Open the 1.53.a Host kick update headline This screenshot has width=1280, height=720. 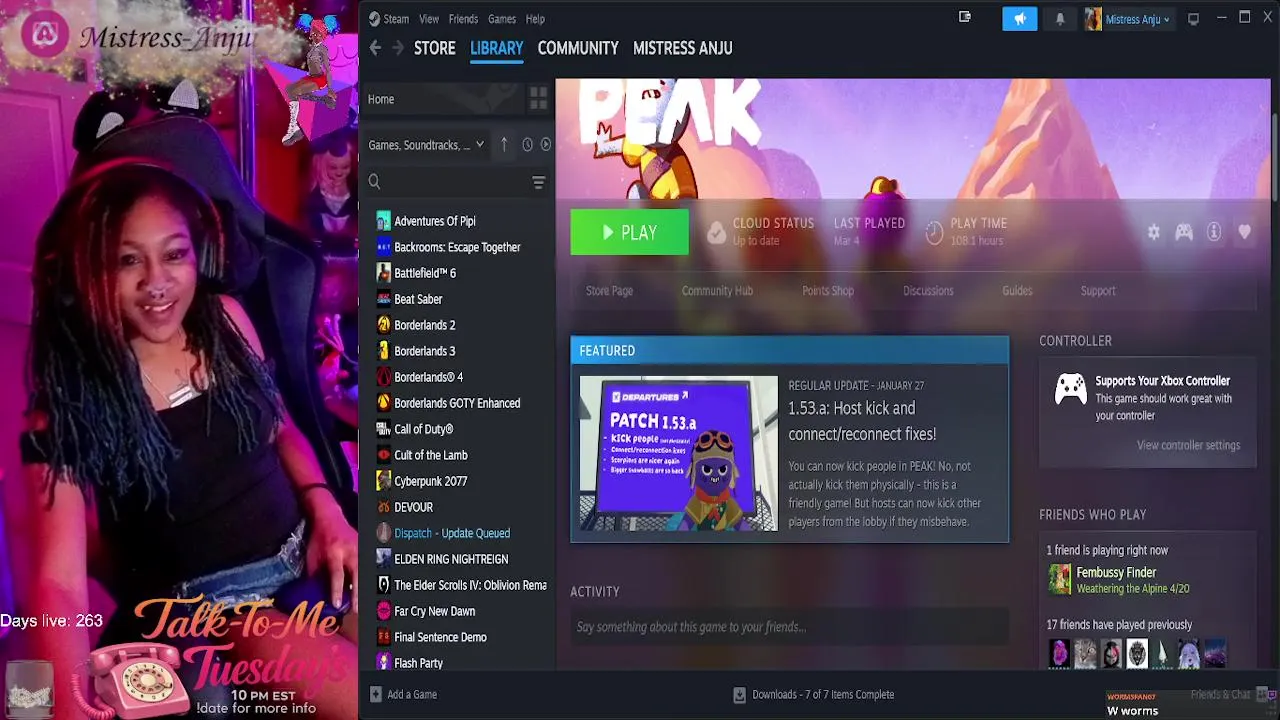click(862, 421)
